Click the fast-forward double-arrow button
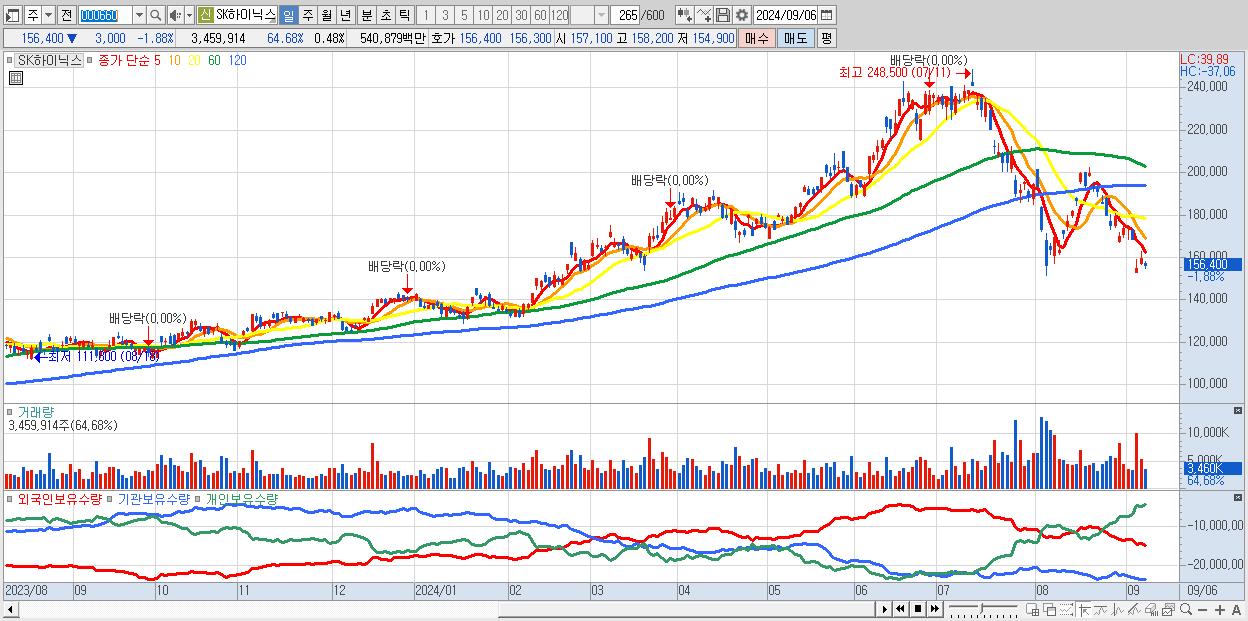Viewport: 1248px width, 621px height. click(x=935, y=609)
